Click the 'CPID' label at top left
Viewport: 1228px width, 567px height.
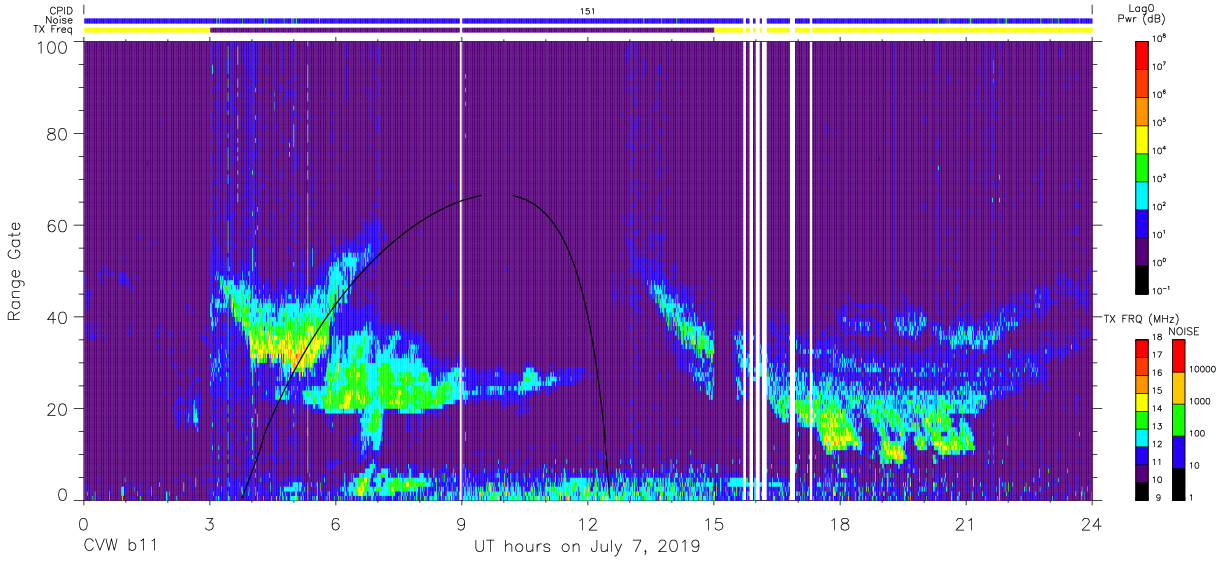pyautogui.click(x=63, y=10)
